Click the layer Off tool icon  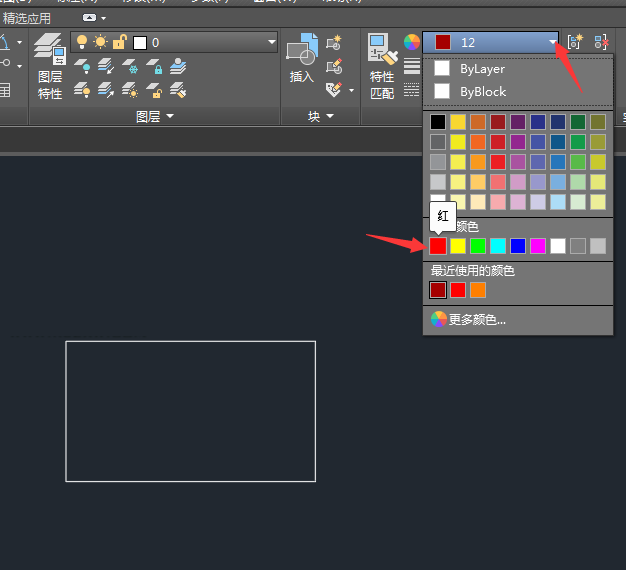[82, 66]
